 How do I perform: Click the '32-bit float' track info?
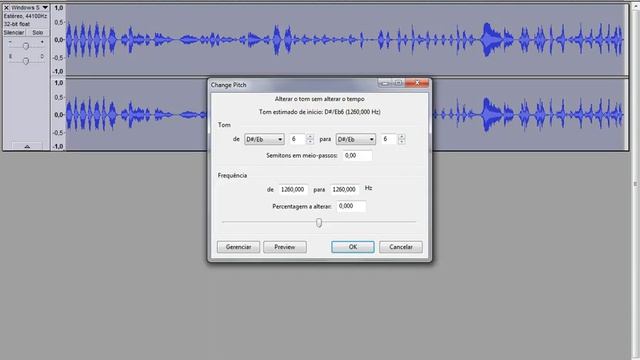click(x=17, y=24)
